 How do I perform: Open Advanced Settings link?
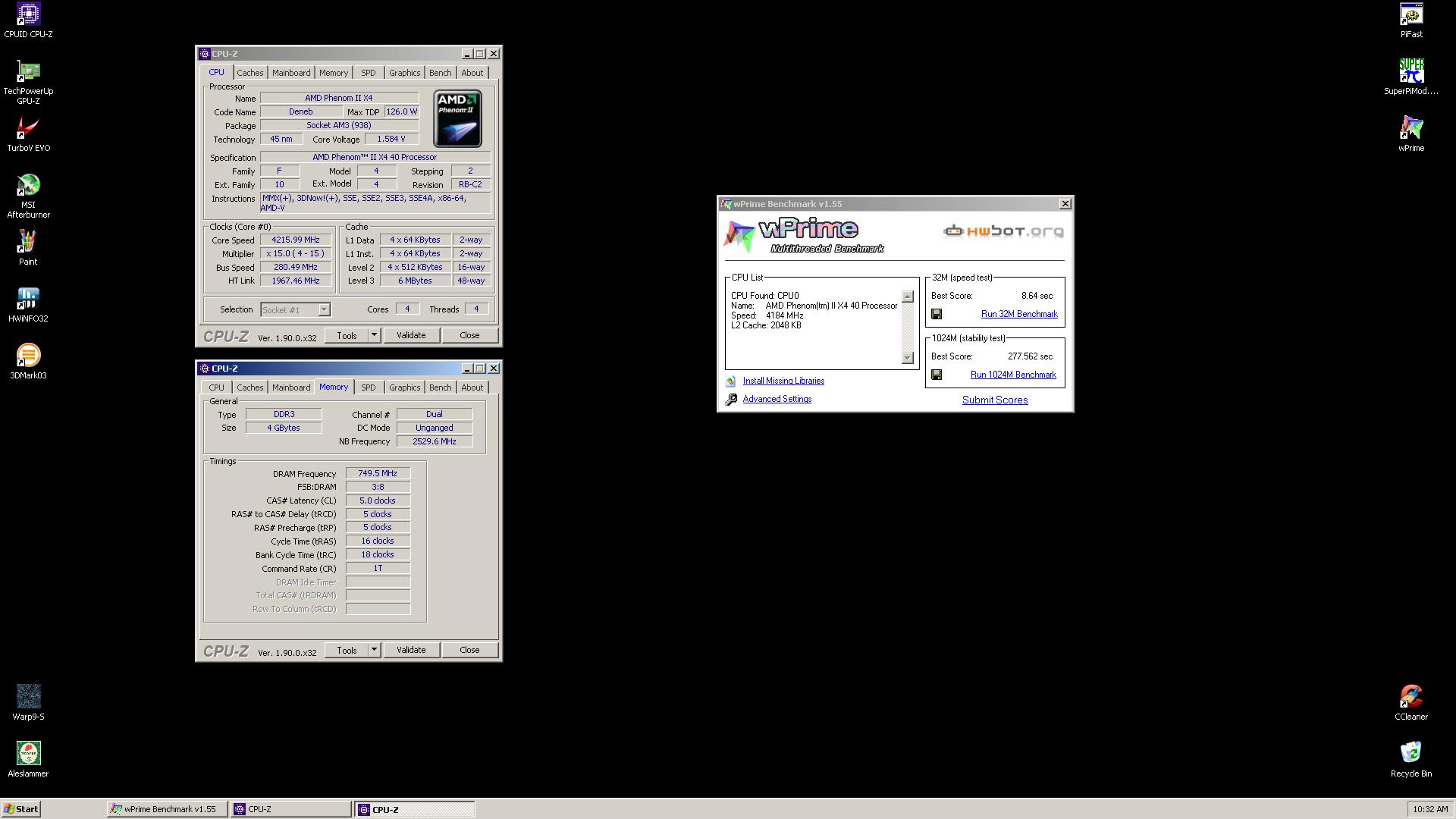(x=777, y=399)
